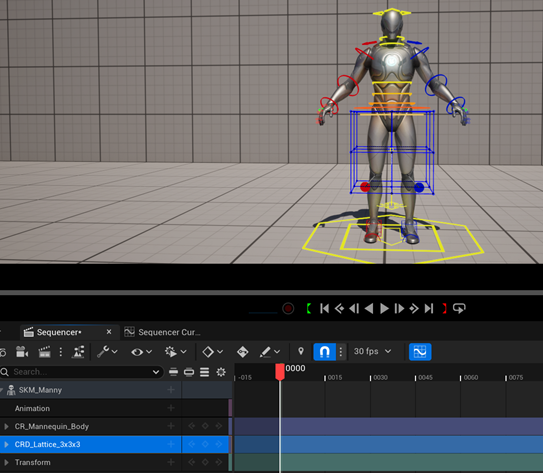Click the record button in transport controls
Viewport: 543px width, 473px height.
coord(288,308)
